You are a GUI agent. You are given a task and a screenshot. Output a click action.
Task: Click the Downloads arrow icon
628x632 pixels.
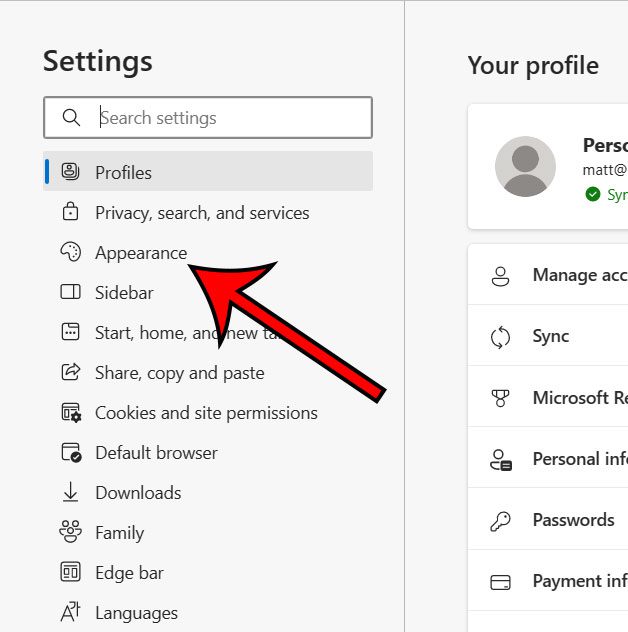click(x=70, y=492)
